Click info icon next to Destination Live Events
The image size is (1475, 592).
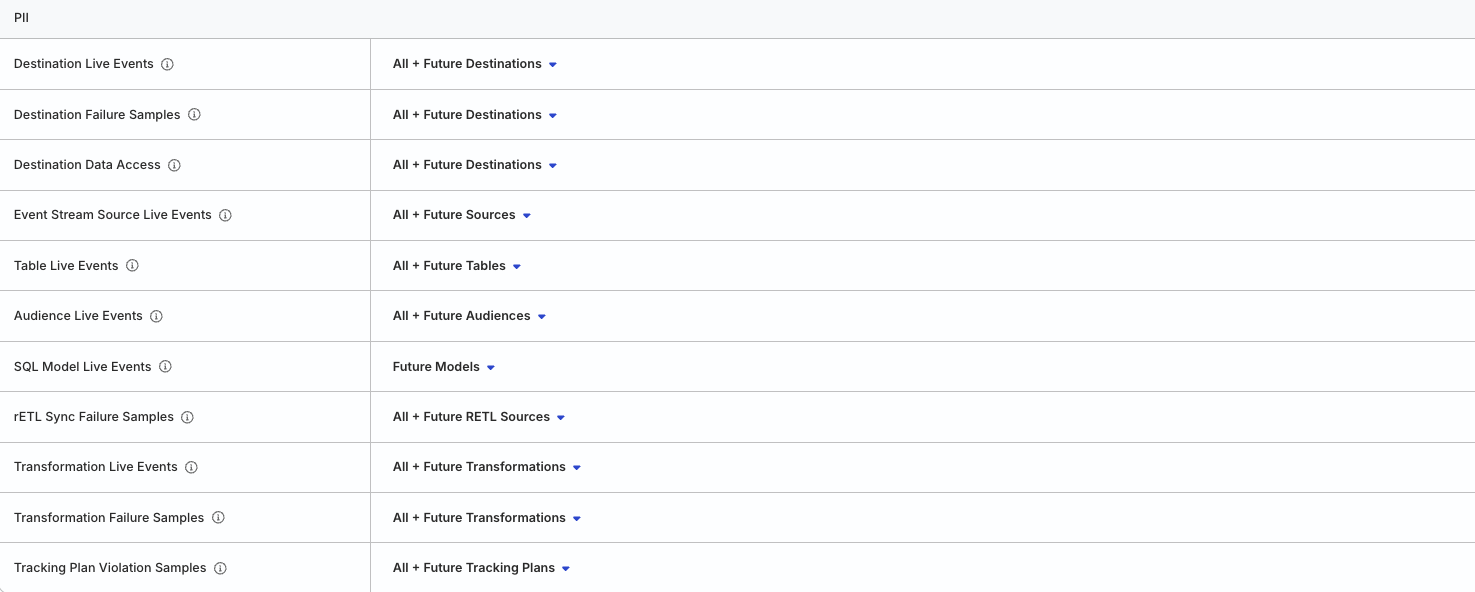click(x=167, y=64)
